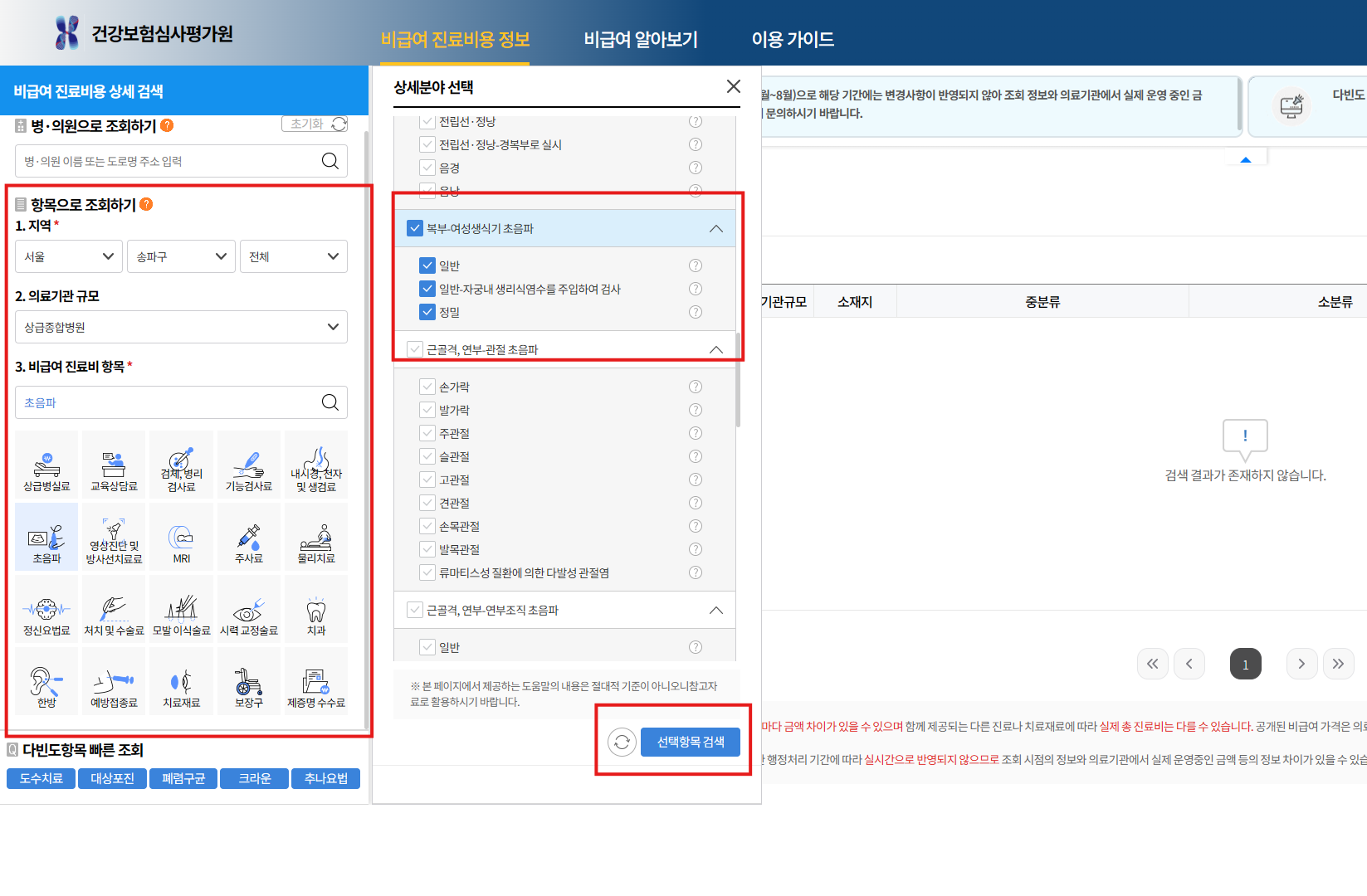Screen dimensions: 1367x896
Task: Pick the 정신요법료 category icon
Action: (x=46, y=609)
